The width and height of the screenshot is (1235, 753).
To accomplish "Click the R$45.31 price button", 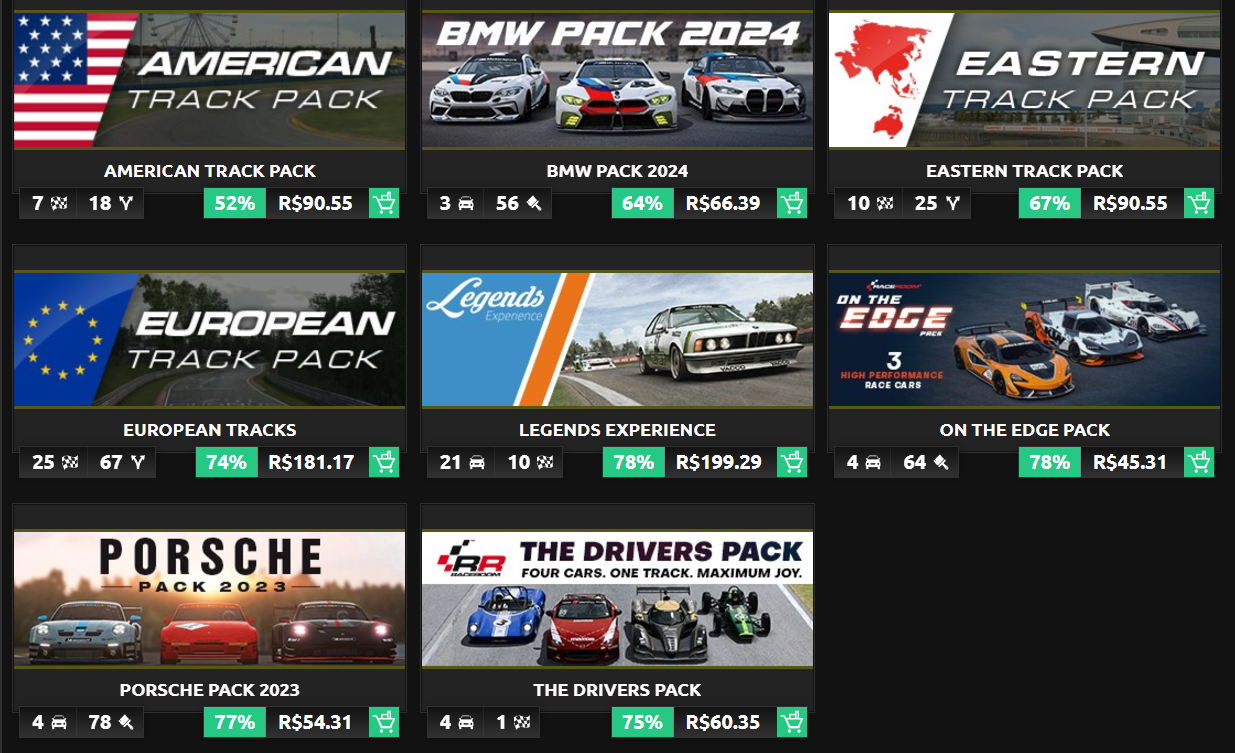I will coord(1131,462).
